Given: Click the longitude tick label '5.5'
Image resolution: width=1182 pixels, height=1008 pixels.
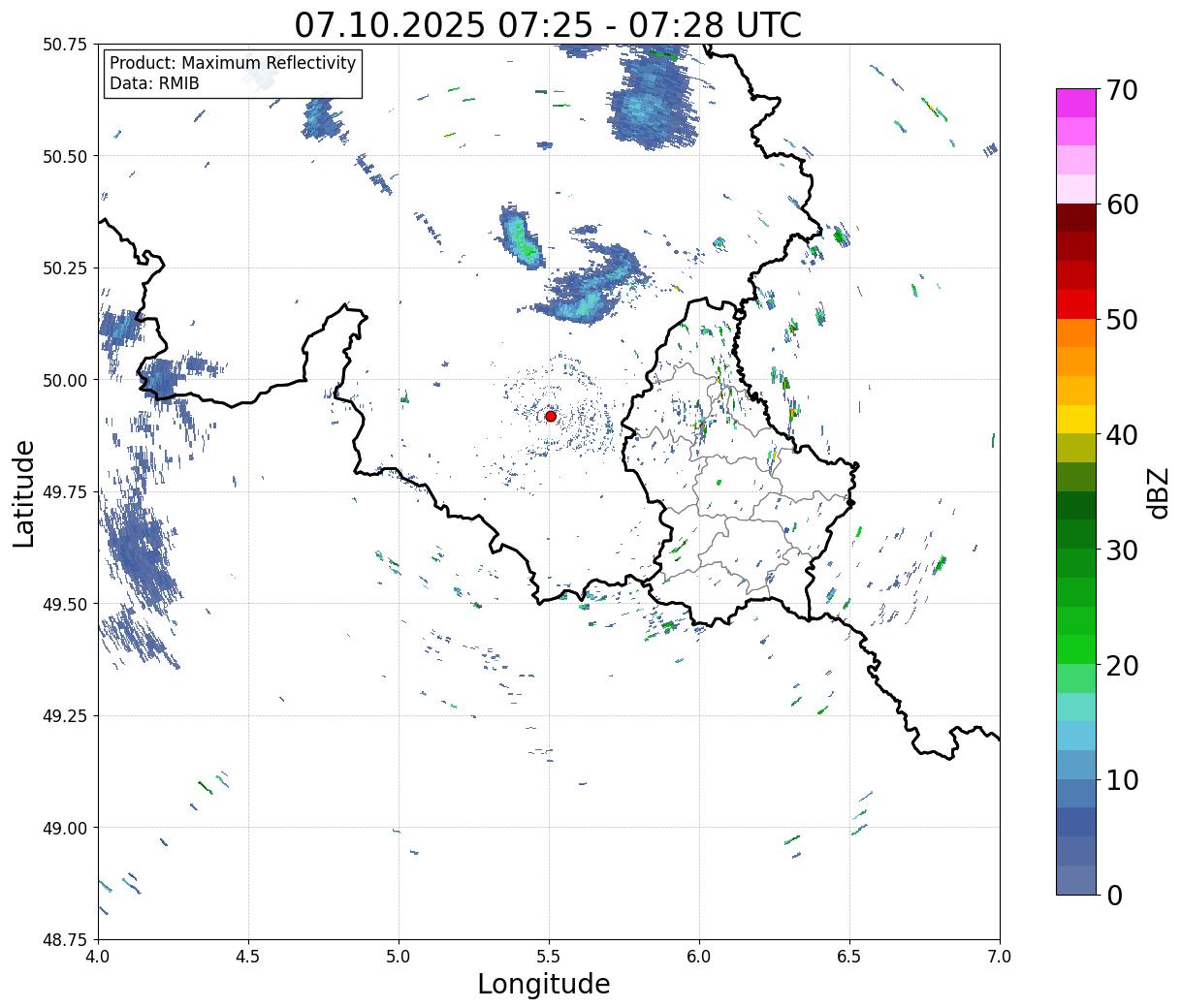Looking at the screenshot, I should coord(549,957).
